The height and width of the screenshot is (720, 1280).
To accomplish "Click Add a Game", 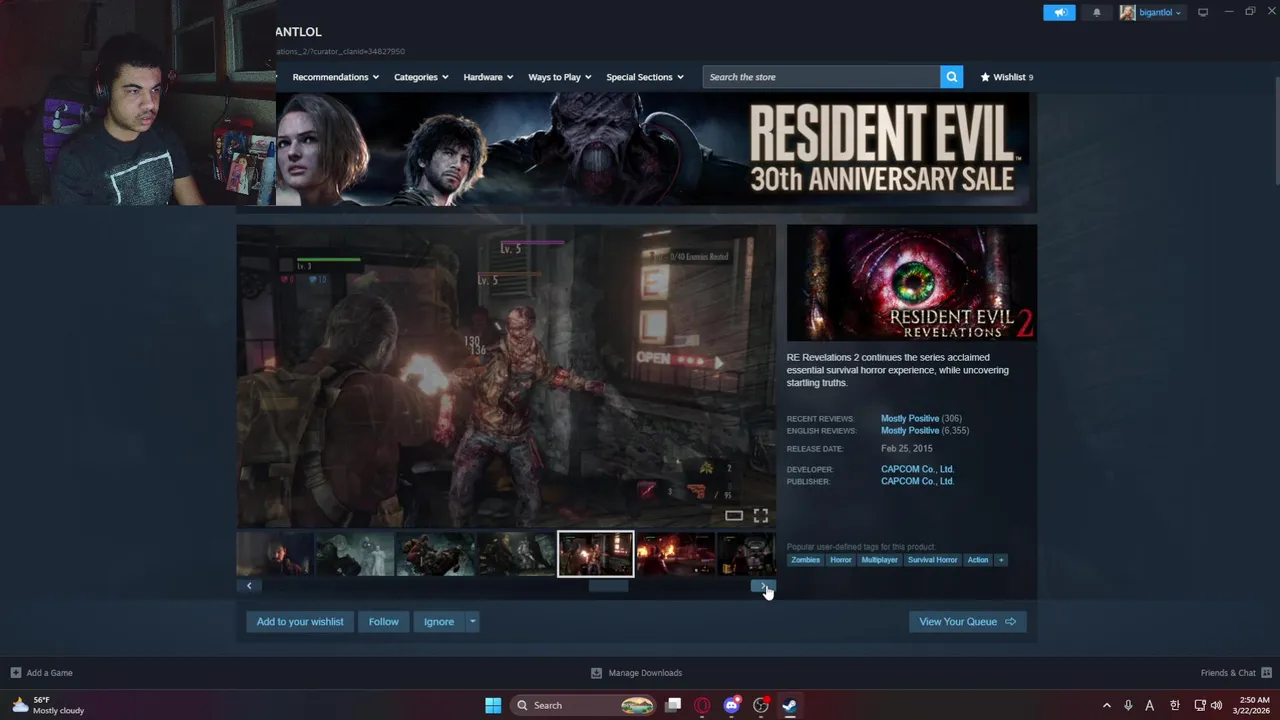I will 41,673.
